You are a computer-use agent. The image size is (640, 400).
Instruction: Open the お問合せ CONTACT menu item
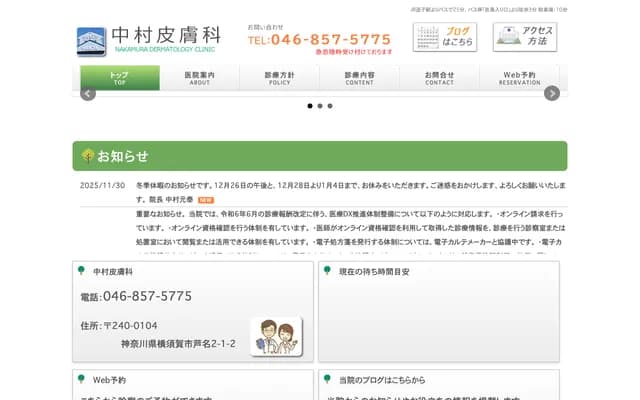439,78
